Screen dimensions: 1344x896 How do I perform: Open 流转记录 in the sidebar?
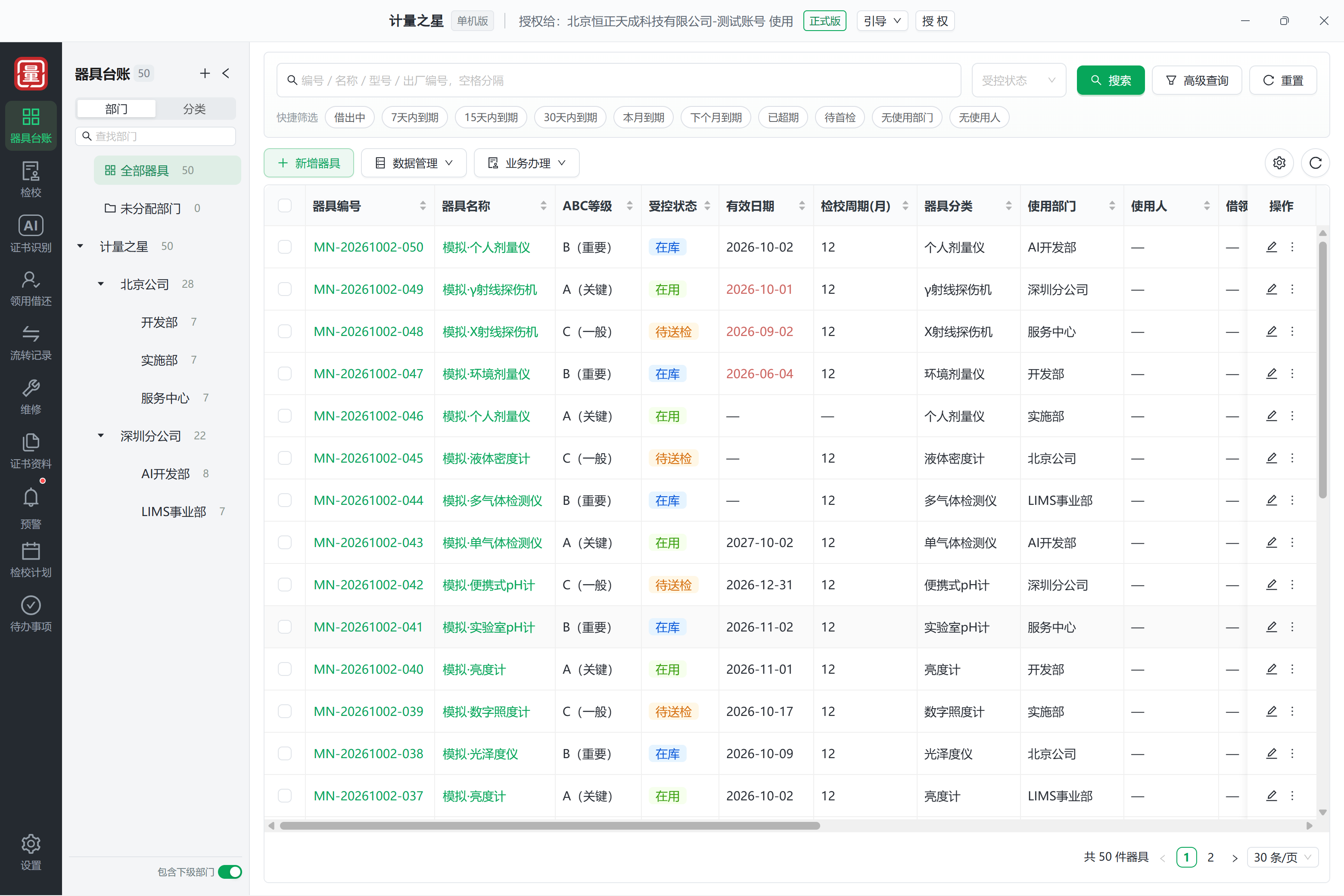(31, 342)
